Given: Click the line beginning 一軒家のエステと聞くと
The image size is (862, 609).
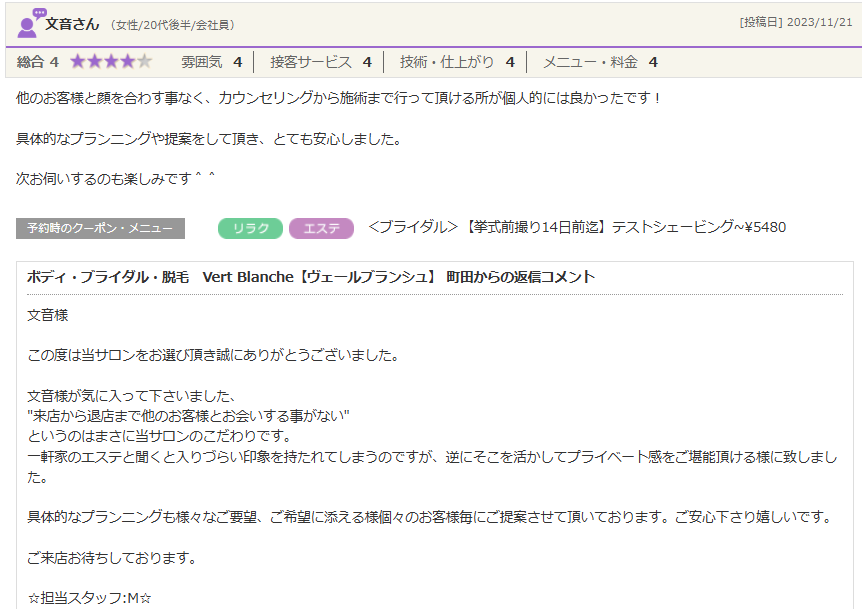Looking at the screenshot, I should [x=432, y=467].
